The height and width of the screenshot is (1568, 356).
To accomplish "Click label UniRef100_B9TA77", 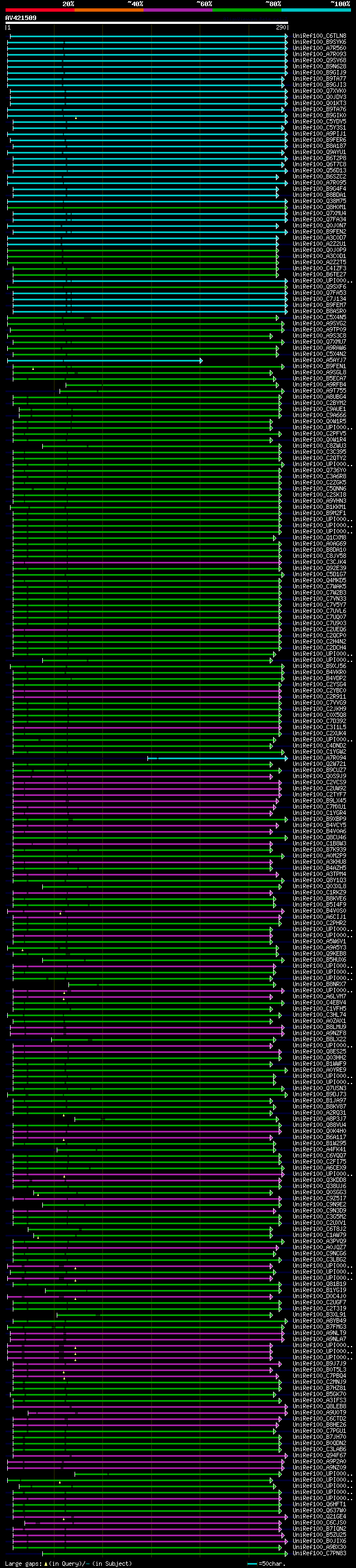I will (319, 78).
